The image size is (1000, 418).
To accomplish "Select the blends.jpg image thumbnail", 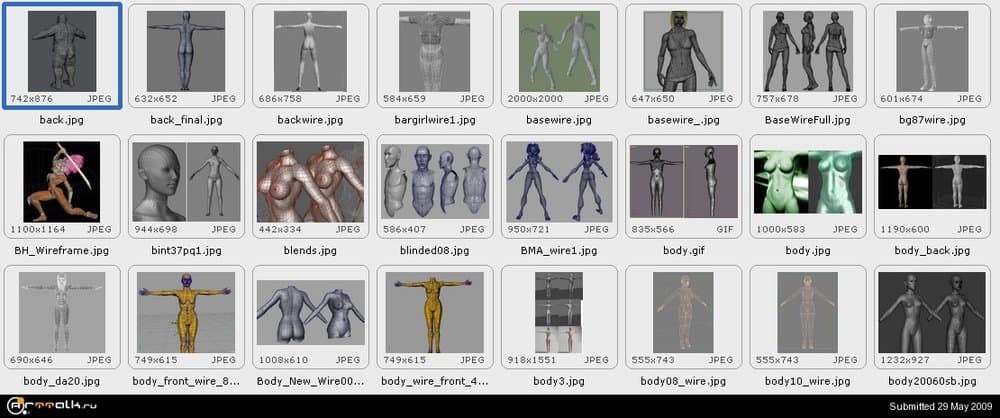I will pos(311,182).
